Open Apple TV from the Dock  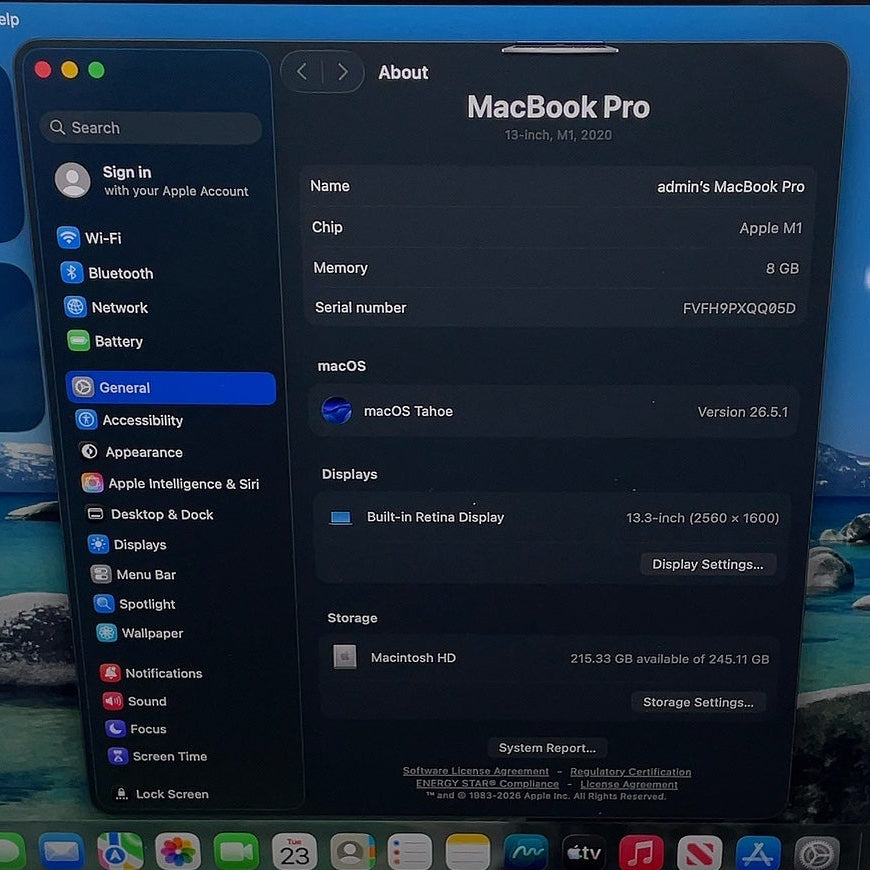[x=584, y=852]
